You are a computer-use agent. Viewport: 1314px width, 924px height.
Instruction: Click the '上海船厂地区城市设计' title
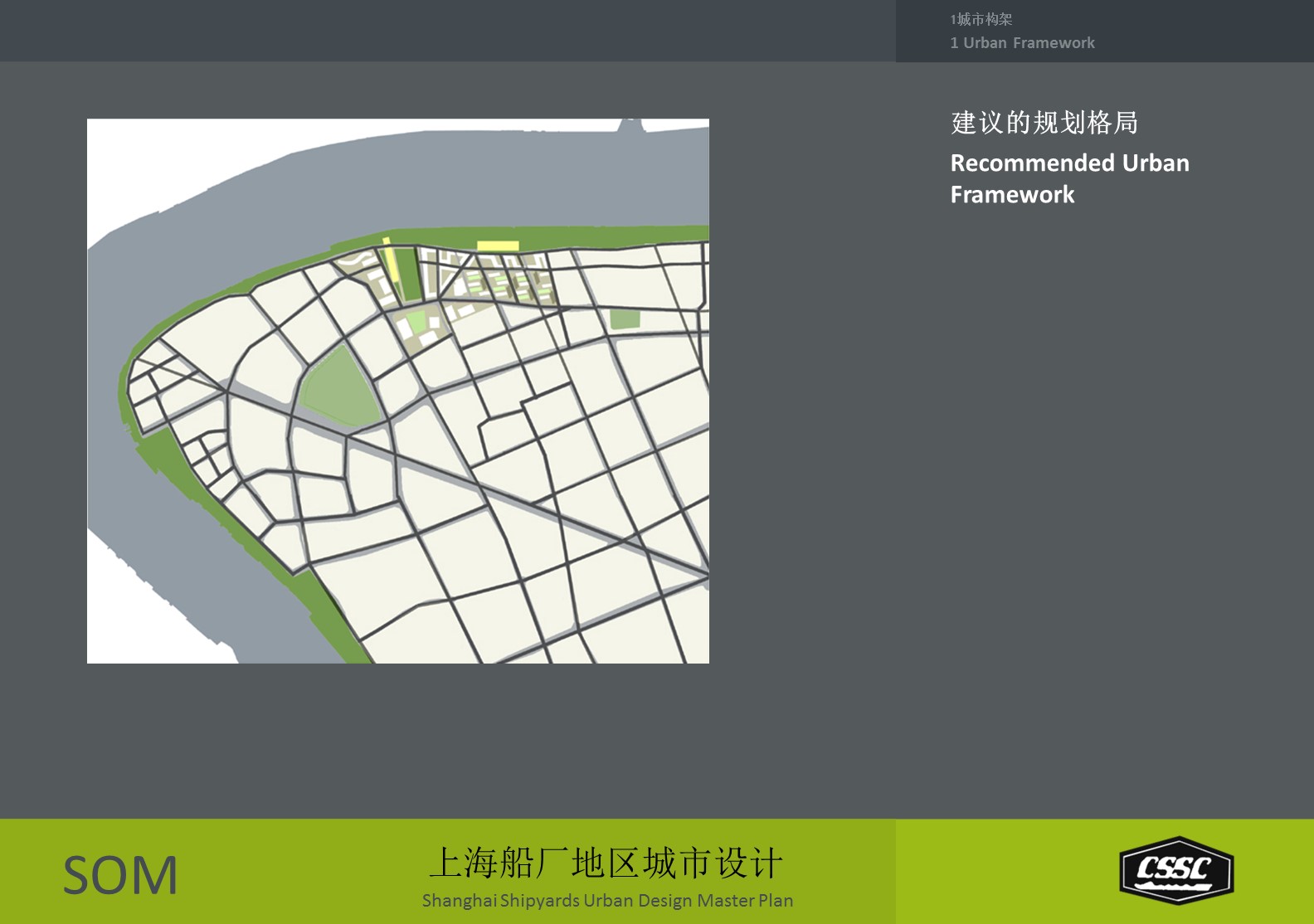(x=606, y=863)
